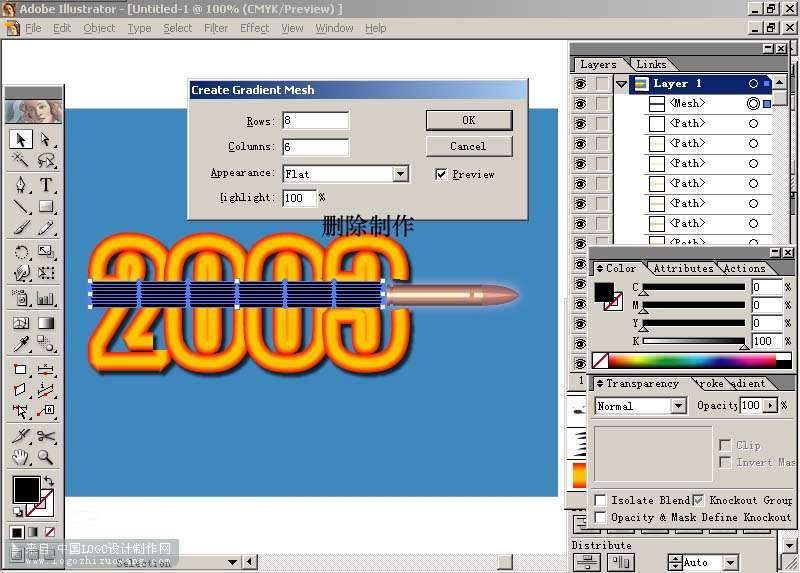Enable Isolate Blending checkbox

tap(601, 500)
